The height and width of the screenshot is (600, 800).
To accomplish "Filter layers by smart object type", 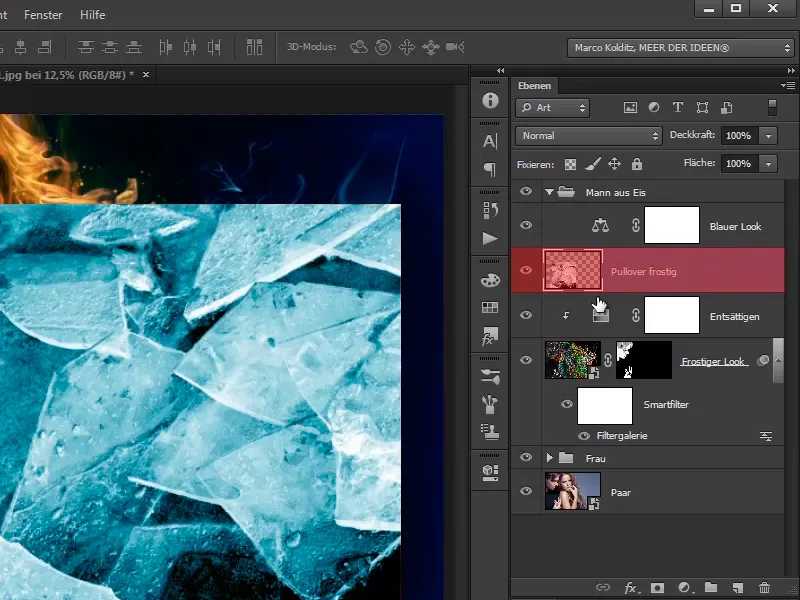I will (727, 108).
